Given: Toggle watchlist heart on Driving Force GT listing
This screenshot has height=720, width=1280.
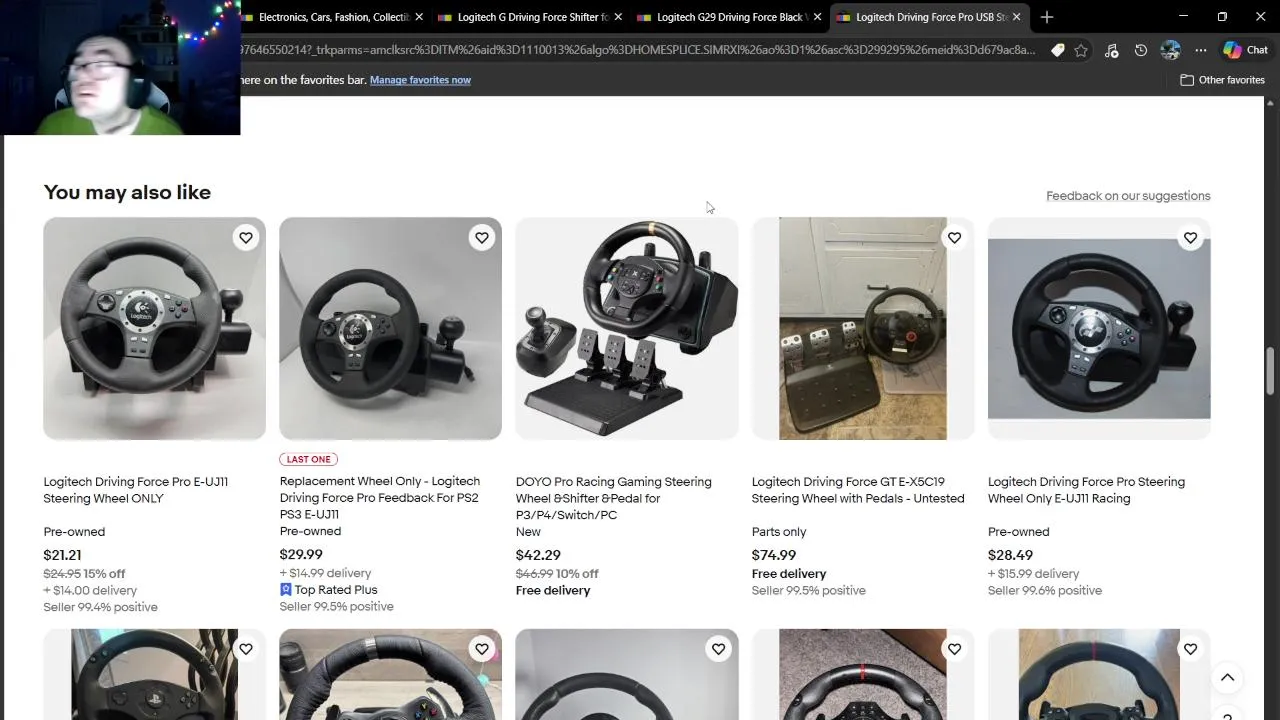Looking at the screenshot, I should (x=954, y=238).
